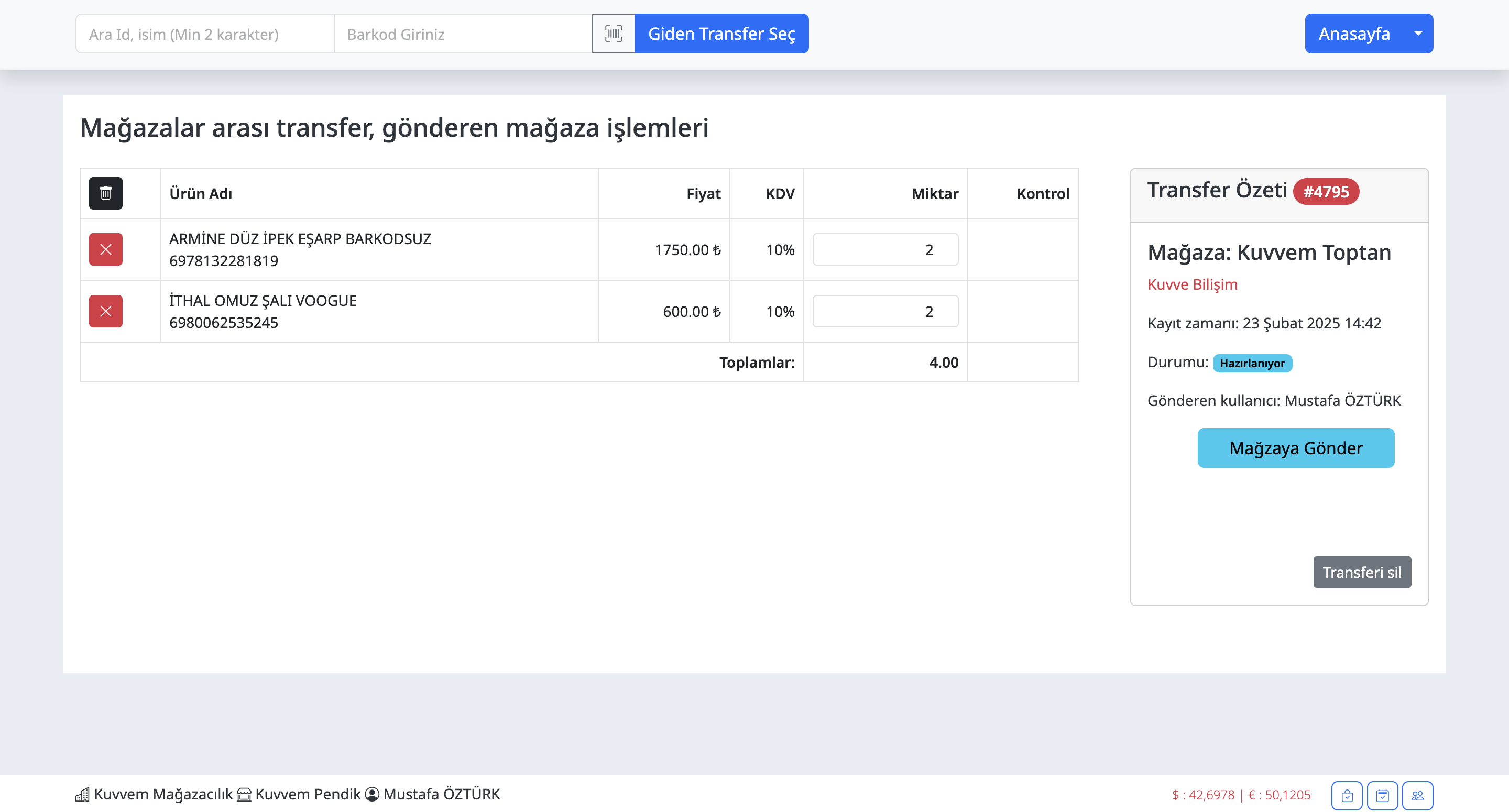Click the Ara Id isim search field
The width and height of the screenshot is (1509, 812).
(204, 34)
